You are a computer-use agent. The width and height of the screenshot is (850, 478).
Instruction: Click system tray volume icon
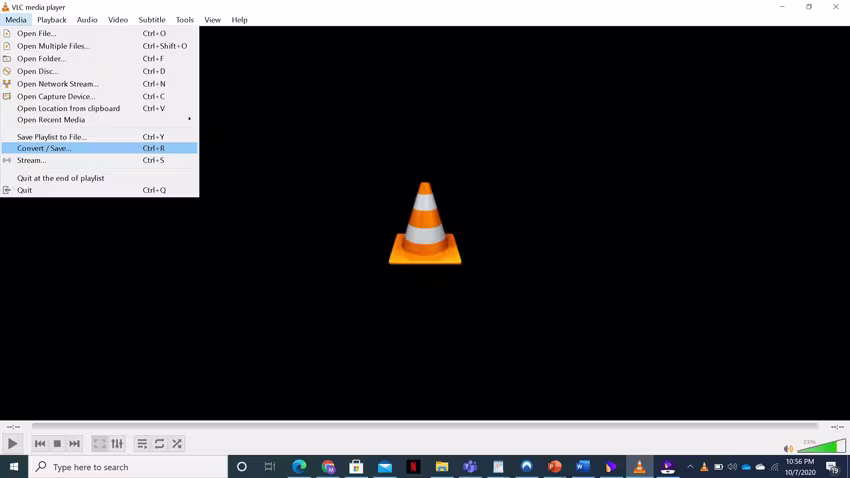coord(732,467)
